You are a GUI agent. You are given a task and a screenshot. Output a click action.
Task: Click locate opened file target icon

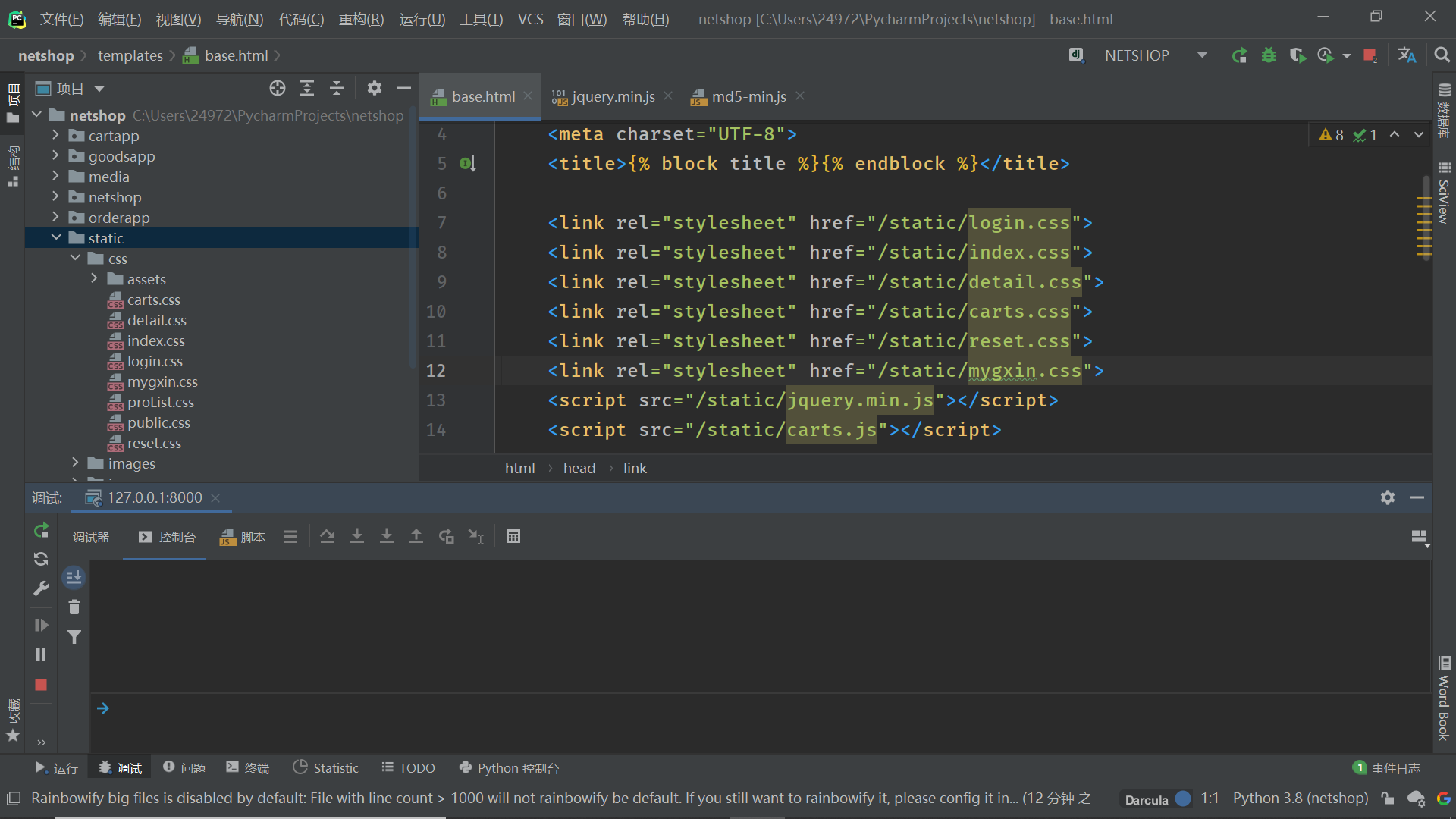(278, 88)
